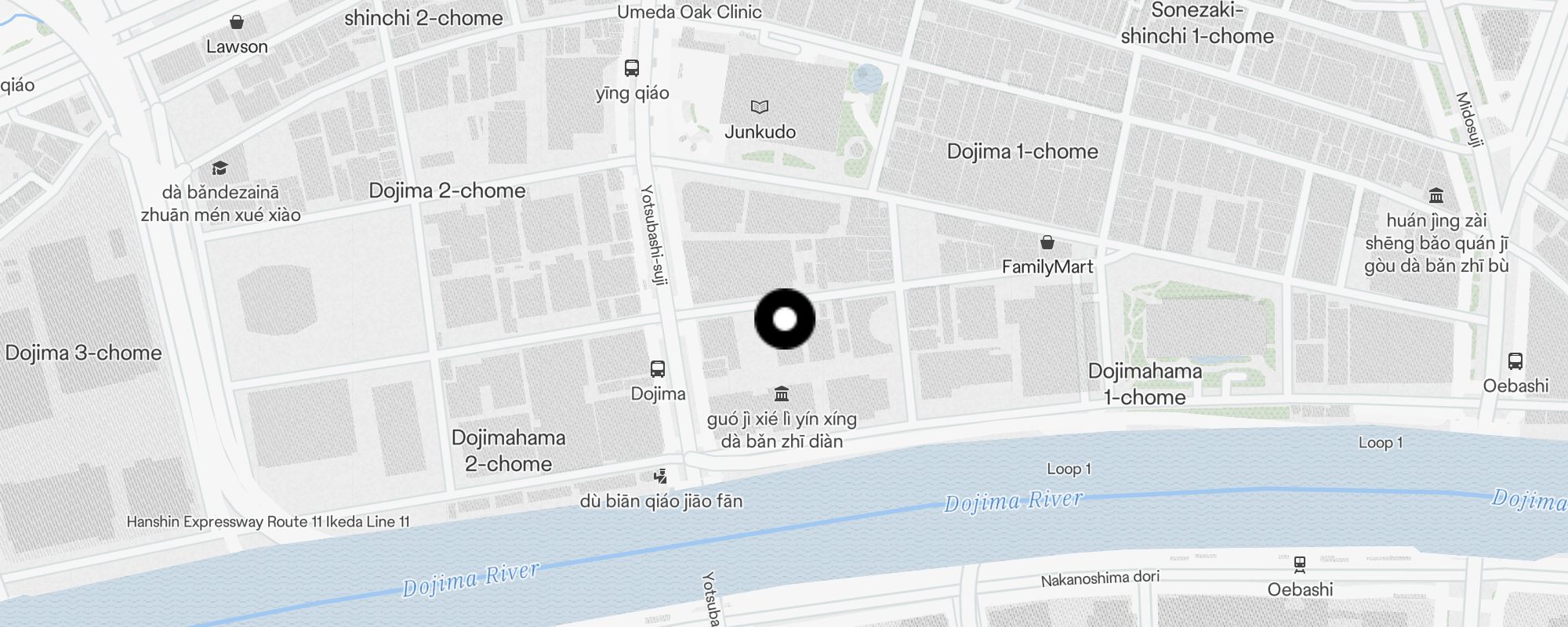Click the Lawson shop icon
This screenshot has width=1568, height=627.
237,22
